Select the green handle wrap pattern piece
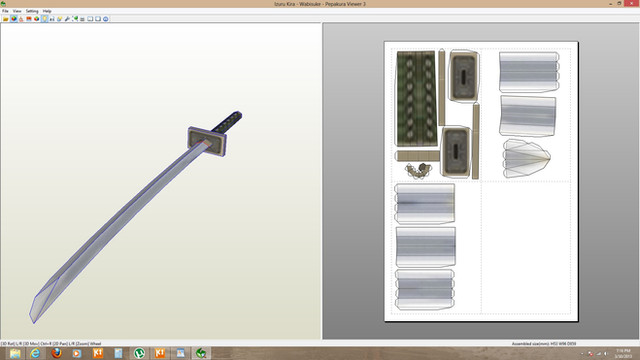The image size is (640, 360). point(416,98)
